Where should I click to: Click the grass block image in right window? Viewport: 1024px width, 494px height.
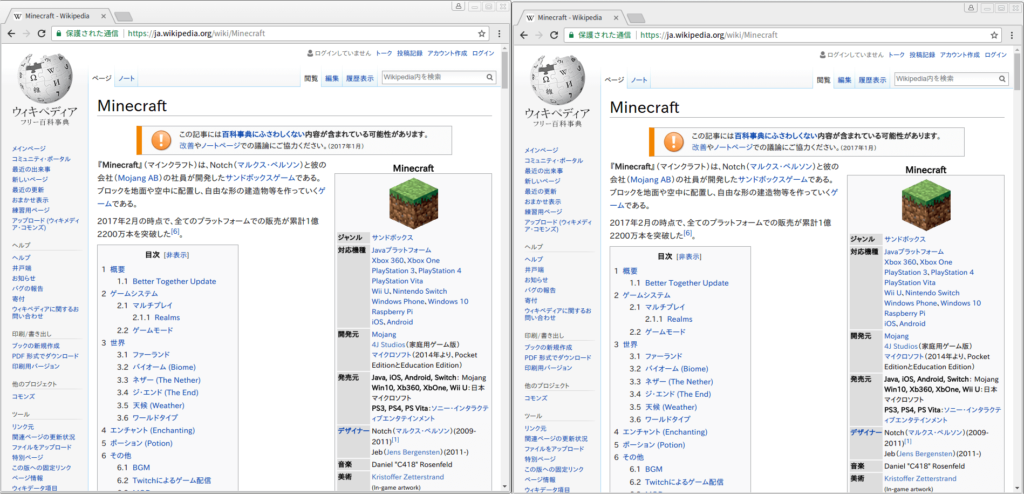click(925, 203)
